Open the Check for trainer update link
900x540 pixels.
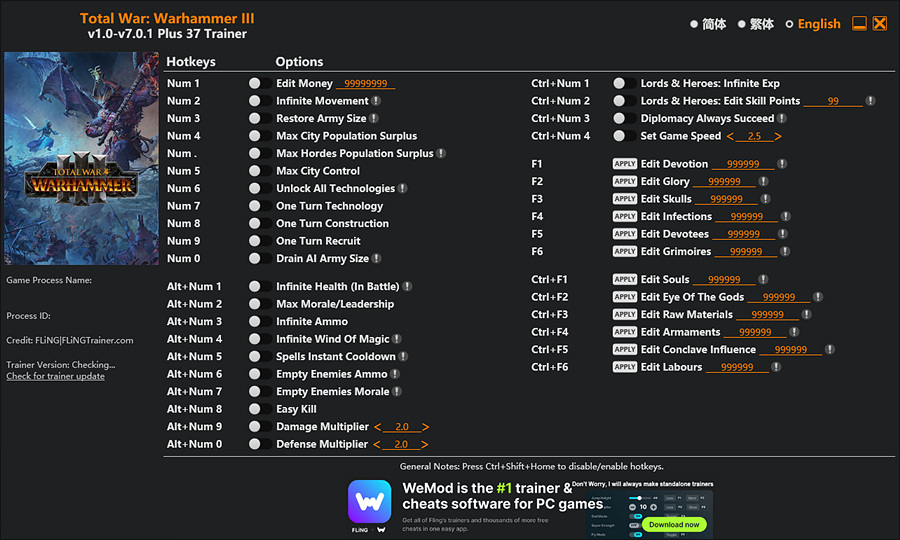point(55,377)
